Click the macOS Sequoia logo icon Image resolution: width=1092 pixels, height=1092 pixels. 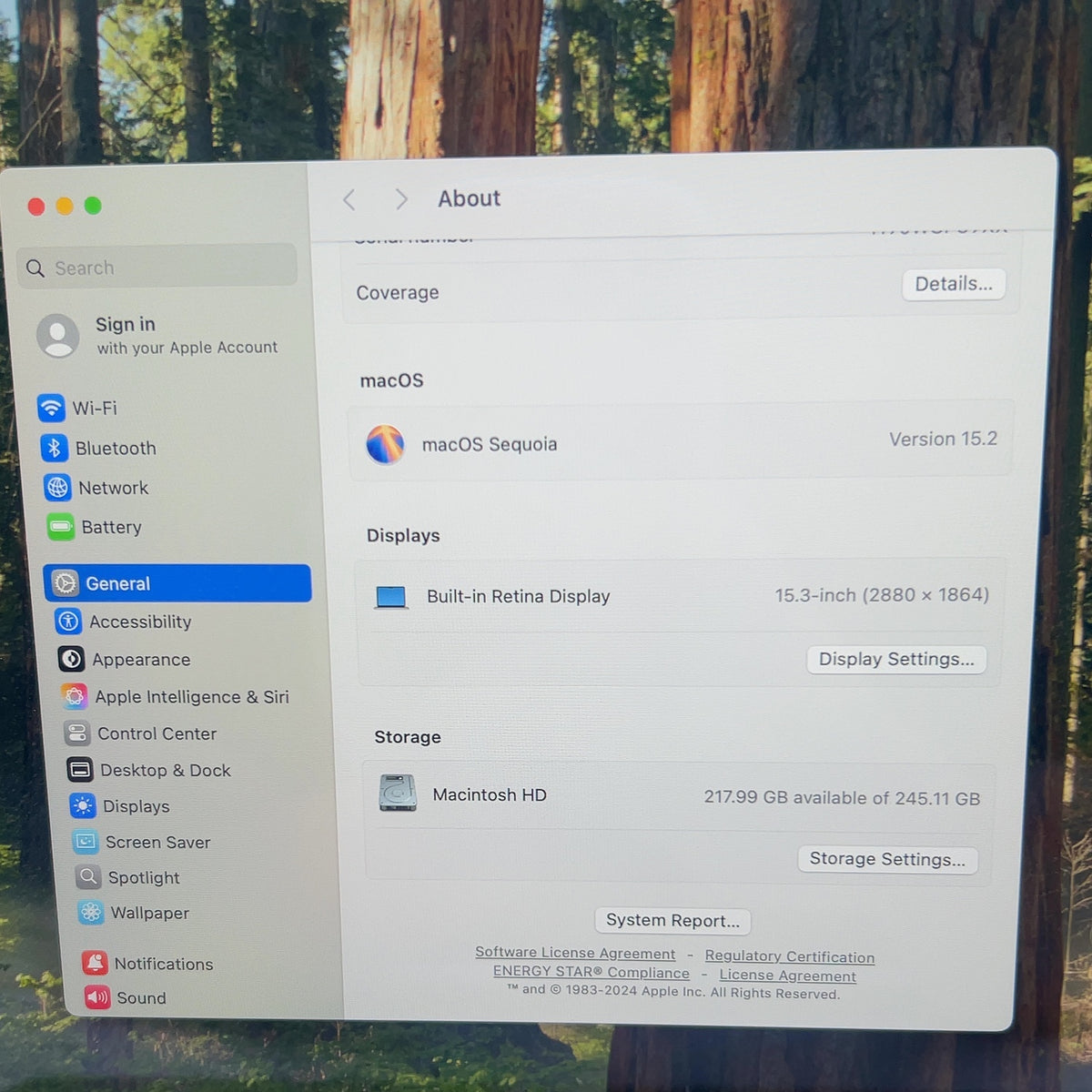(385, 445)
